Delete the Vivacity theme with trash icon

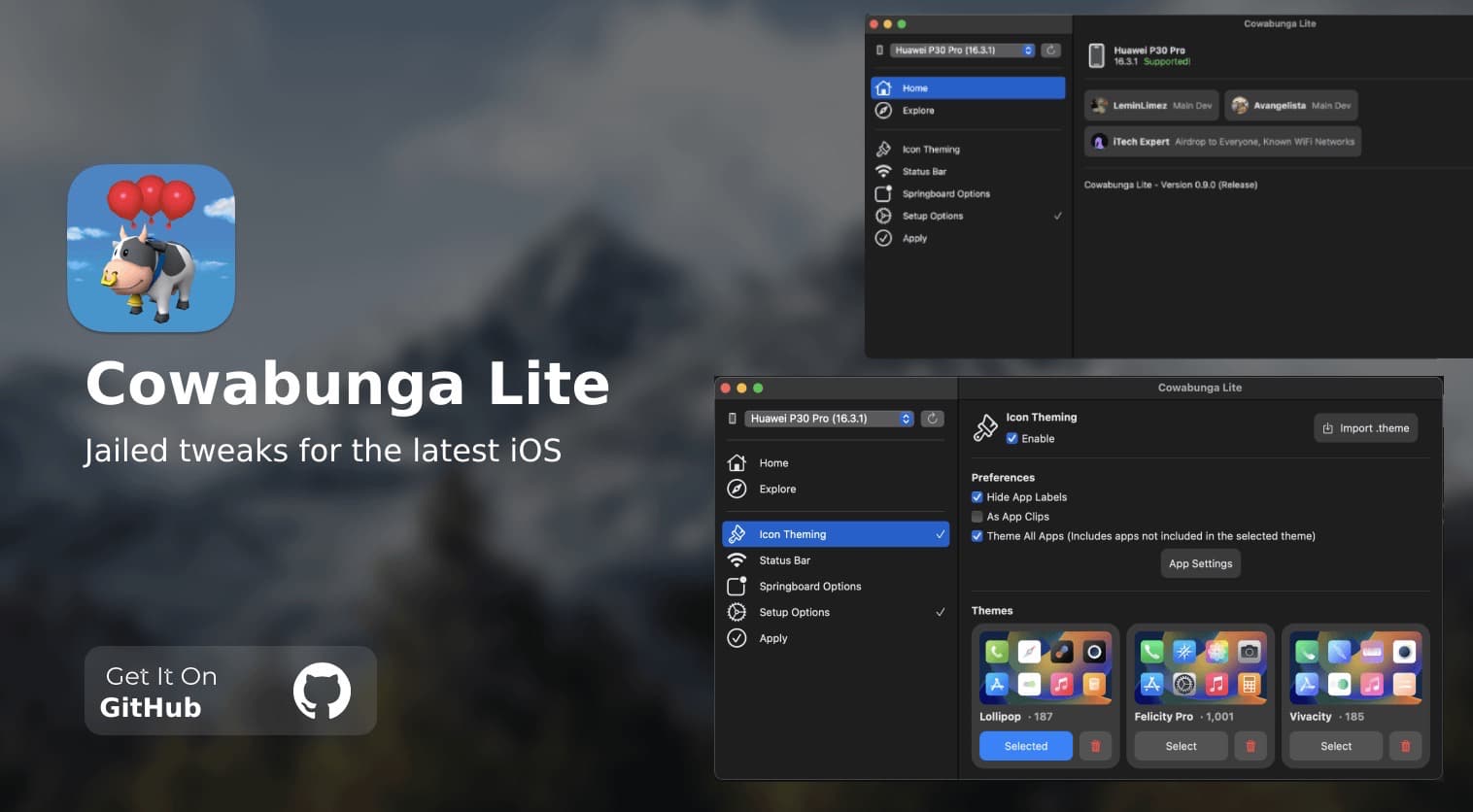pos(1406,746)
